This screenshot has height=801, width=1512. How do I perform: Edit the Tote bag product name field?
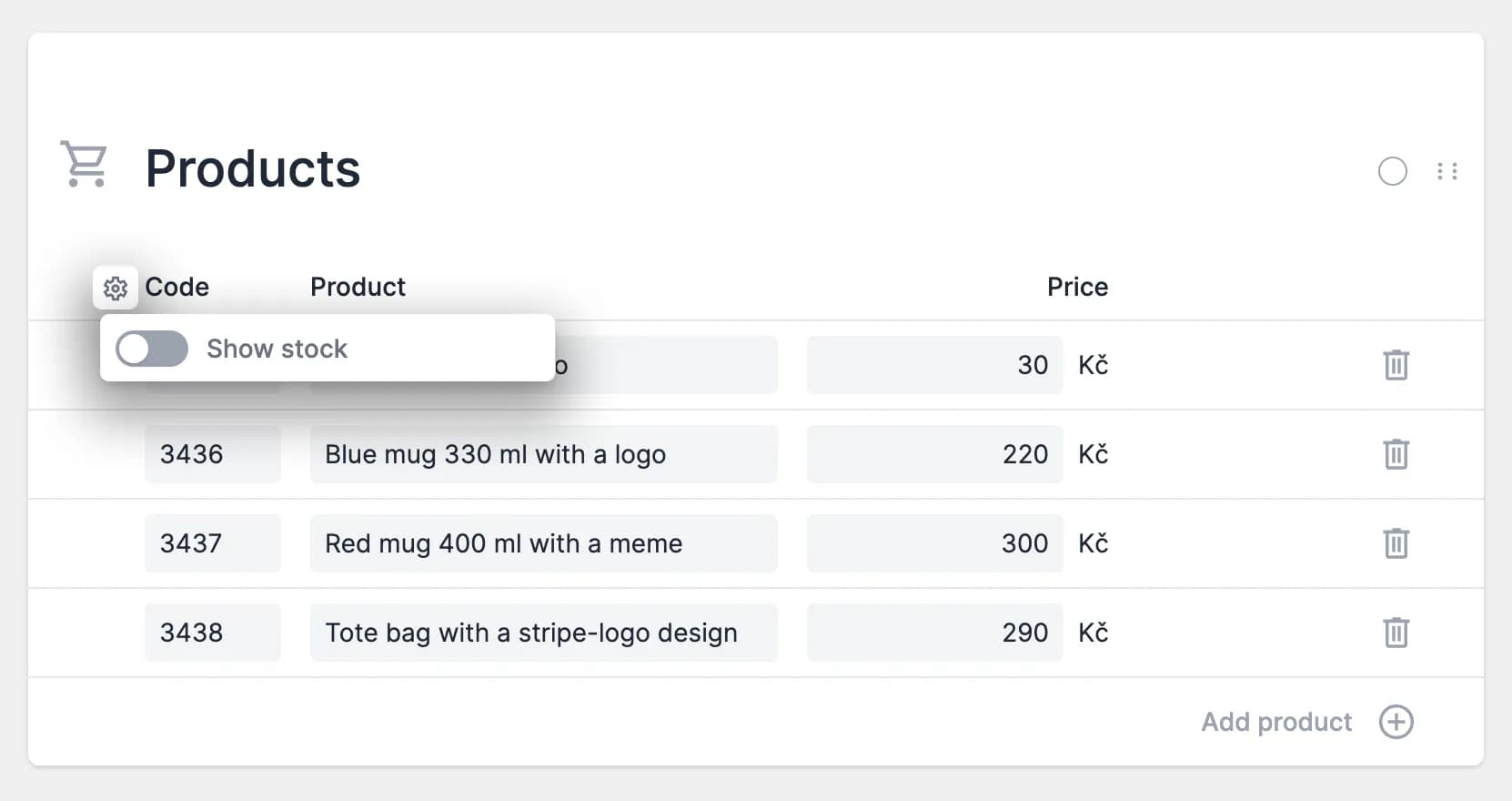point(543,633)
